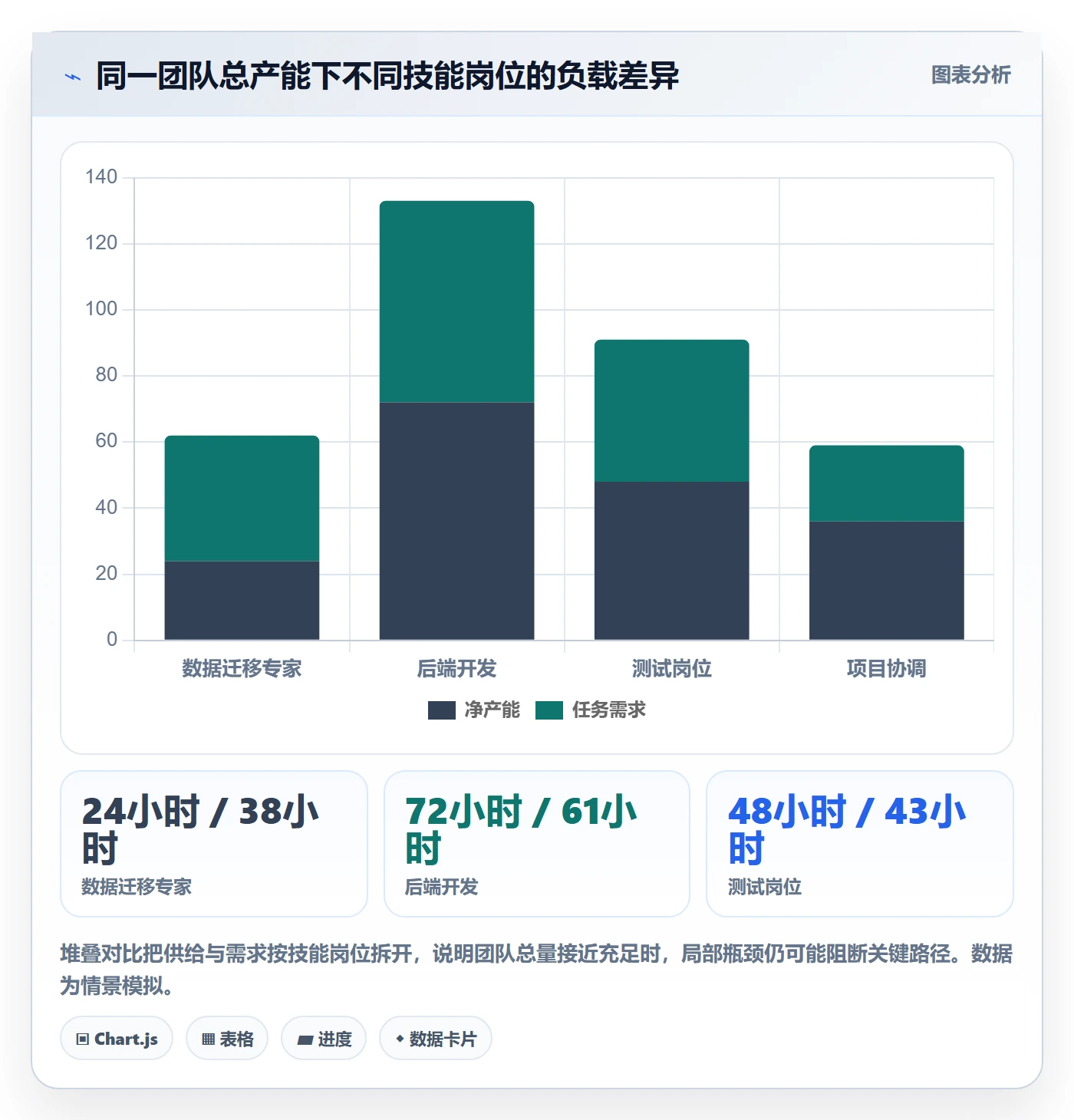
Task: Toggle the 净产能 legend swatch
Action: [441, 710]
